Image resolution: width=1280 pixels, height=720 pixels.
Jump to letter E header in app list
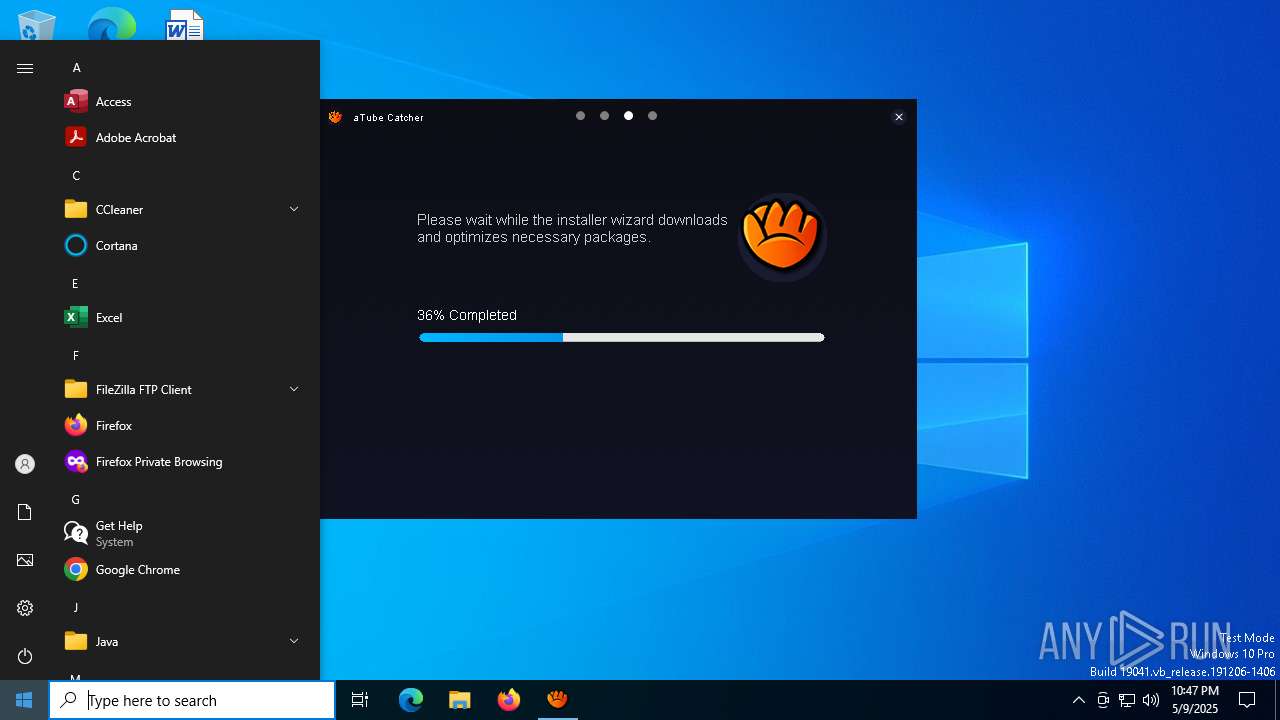pyautogui.click(x=75, y=284)
